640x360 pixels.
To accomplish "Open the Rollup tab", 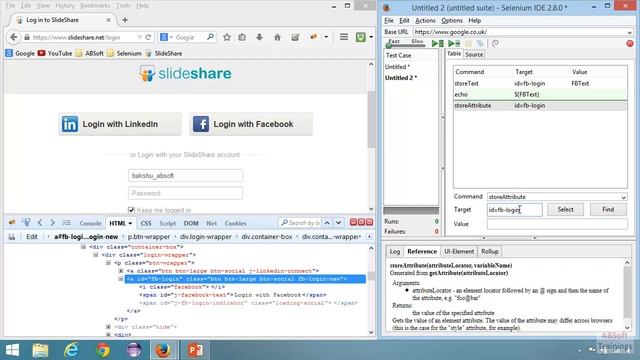I will 489,251.
